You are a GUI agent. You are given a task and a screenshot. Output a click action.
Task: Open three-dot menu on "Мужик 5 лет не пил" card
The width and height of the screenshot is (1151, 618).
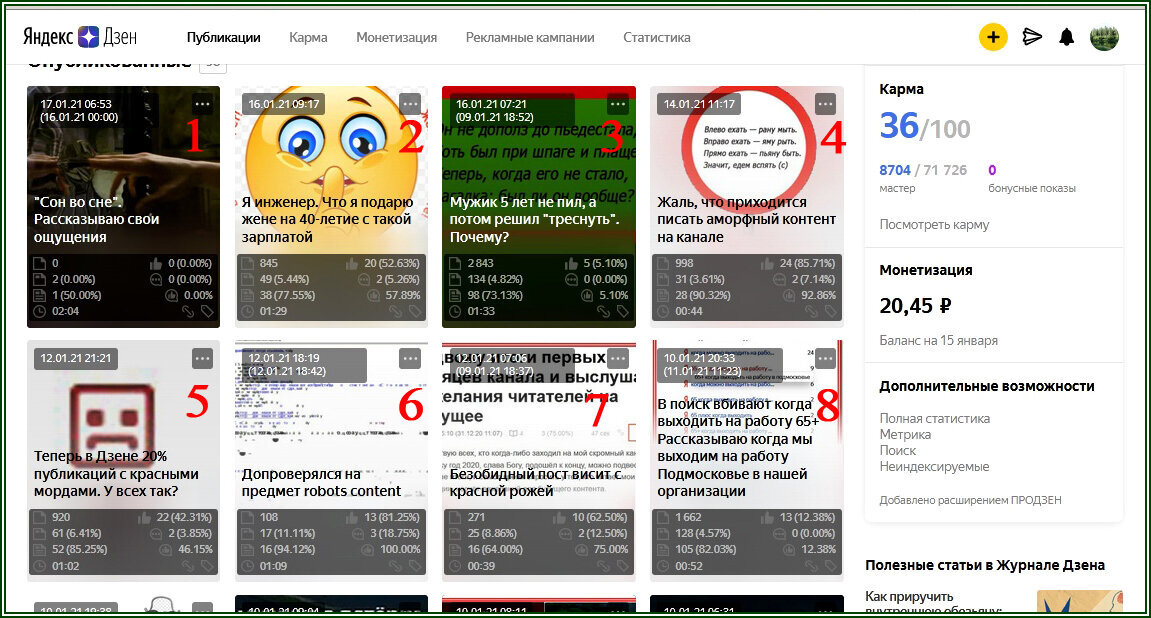(617, 104)
